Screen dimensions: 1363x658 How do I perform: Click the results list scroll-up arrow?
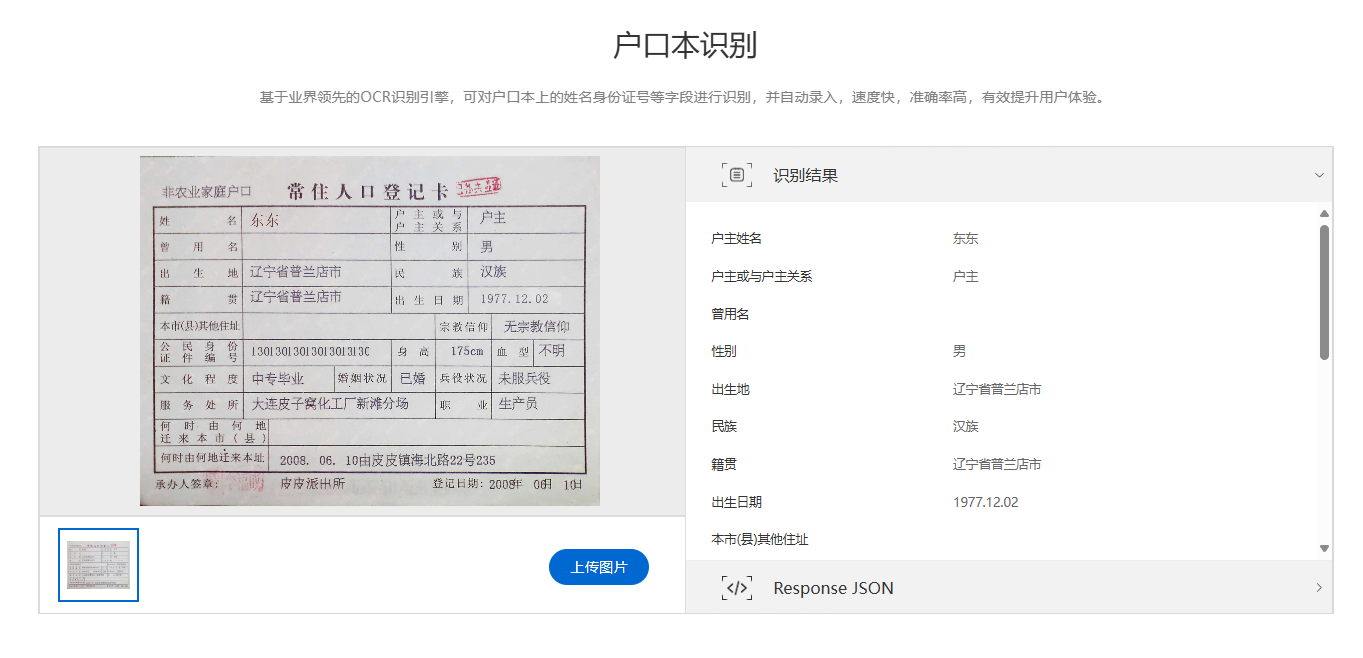[1324, 213]
